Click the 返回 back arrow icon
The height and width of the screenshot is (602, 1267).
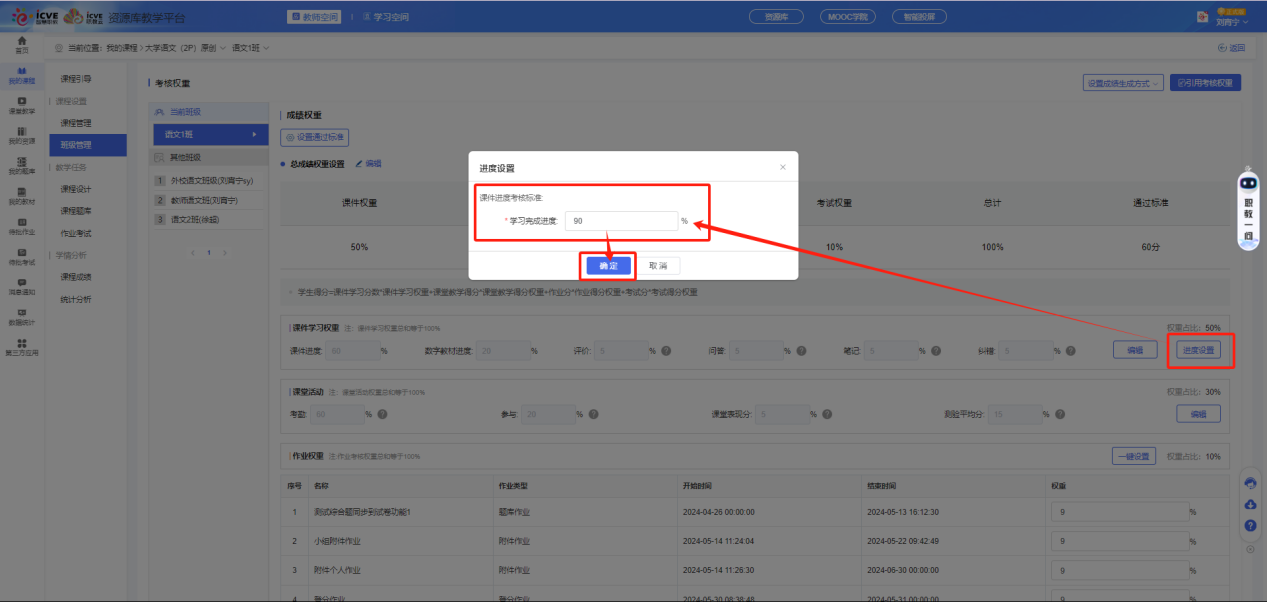(x=1222, y=48)
